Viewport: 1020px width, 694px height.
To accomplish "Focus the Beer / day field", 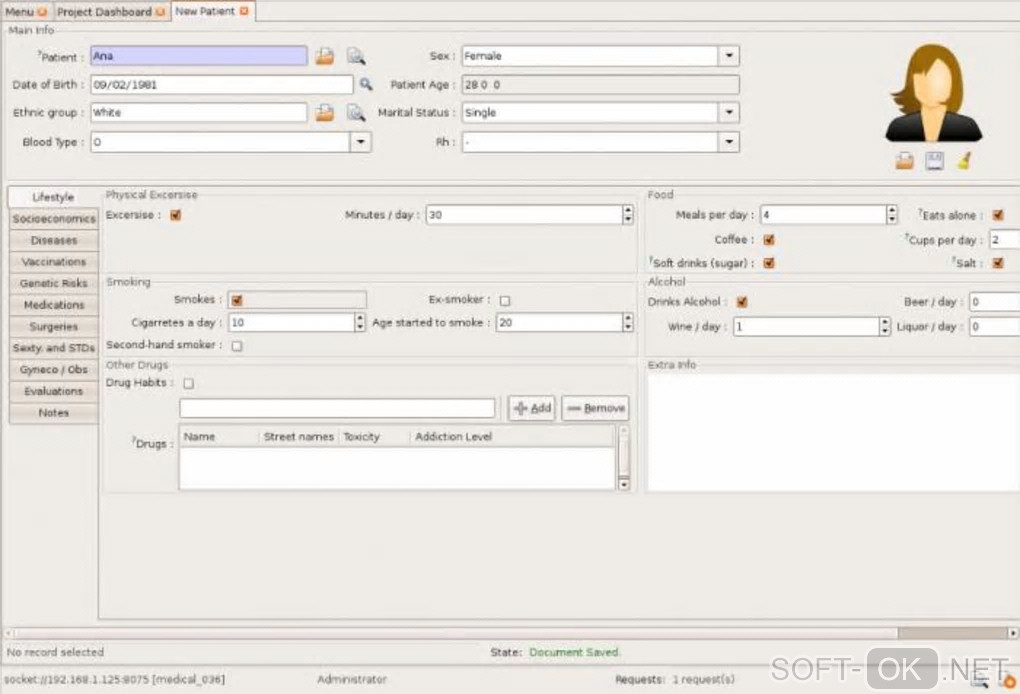I will tap(994, 302).
